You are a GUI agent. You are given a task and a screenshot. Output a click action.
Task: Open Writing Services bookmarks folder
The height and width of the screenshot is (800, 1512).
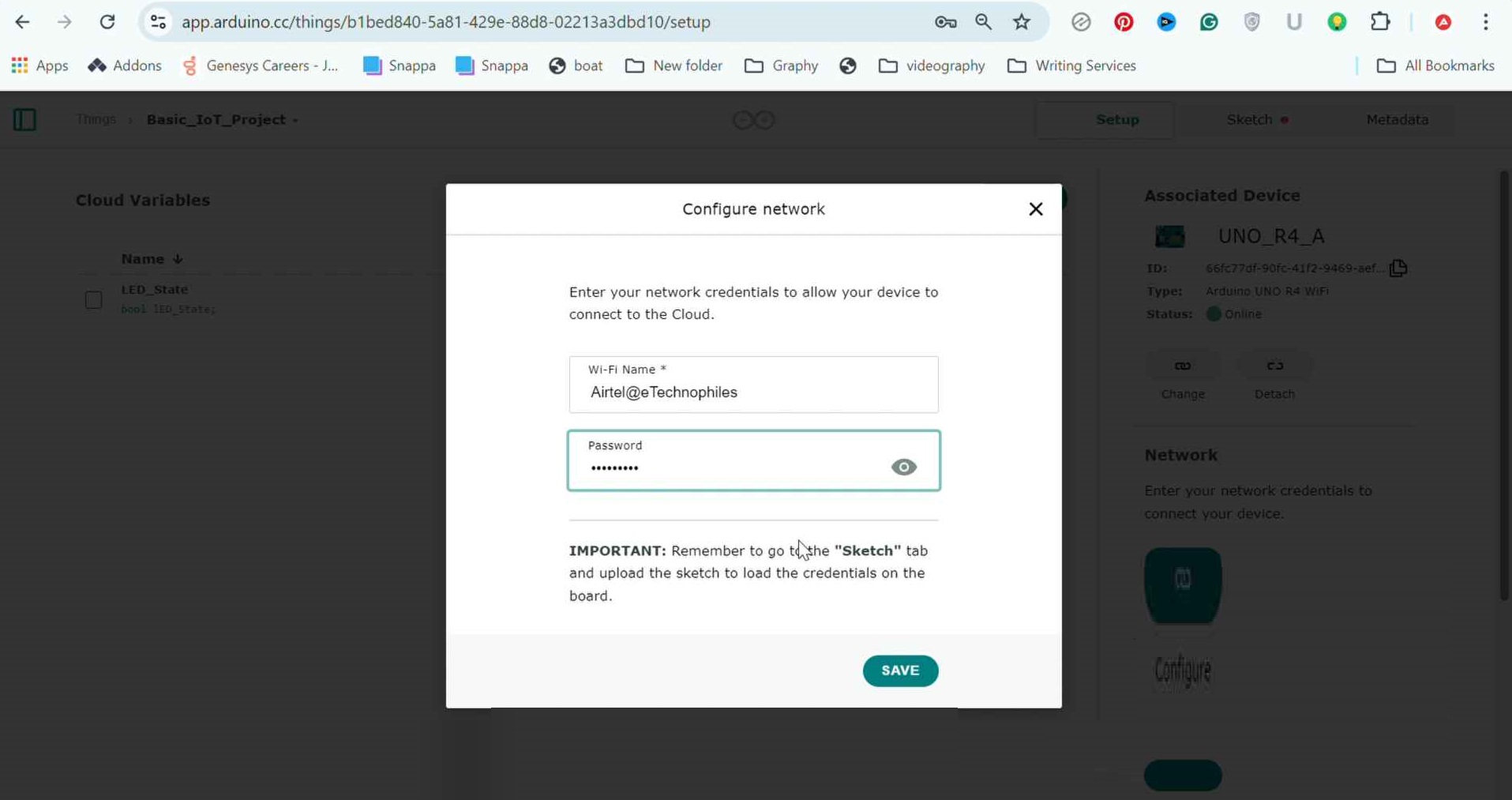point(1071,66)
